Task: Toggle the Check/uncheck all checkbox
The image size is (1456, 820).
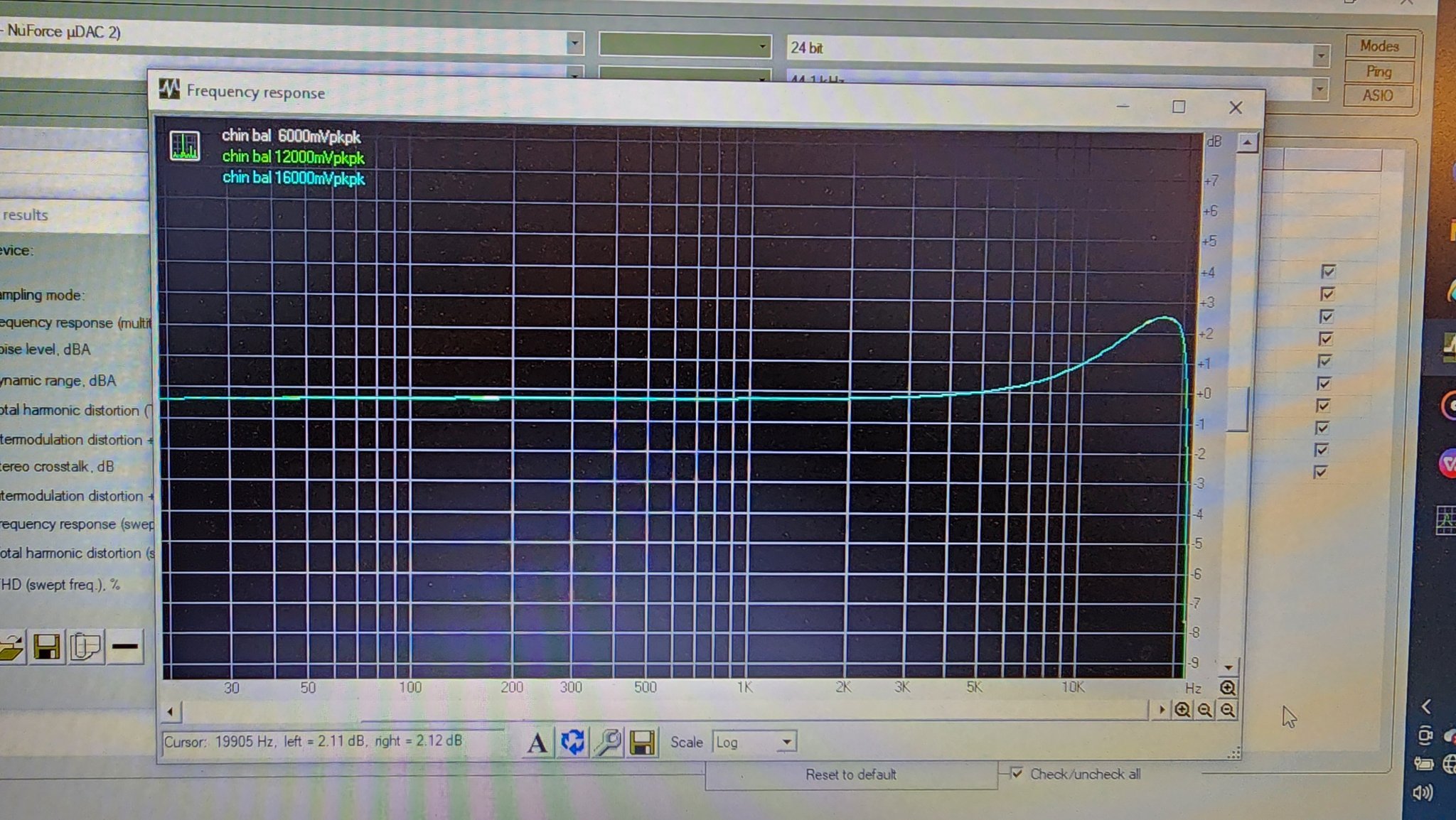Action: click(1017, 773)
